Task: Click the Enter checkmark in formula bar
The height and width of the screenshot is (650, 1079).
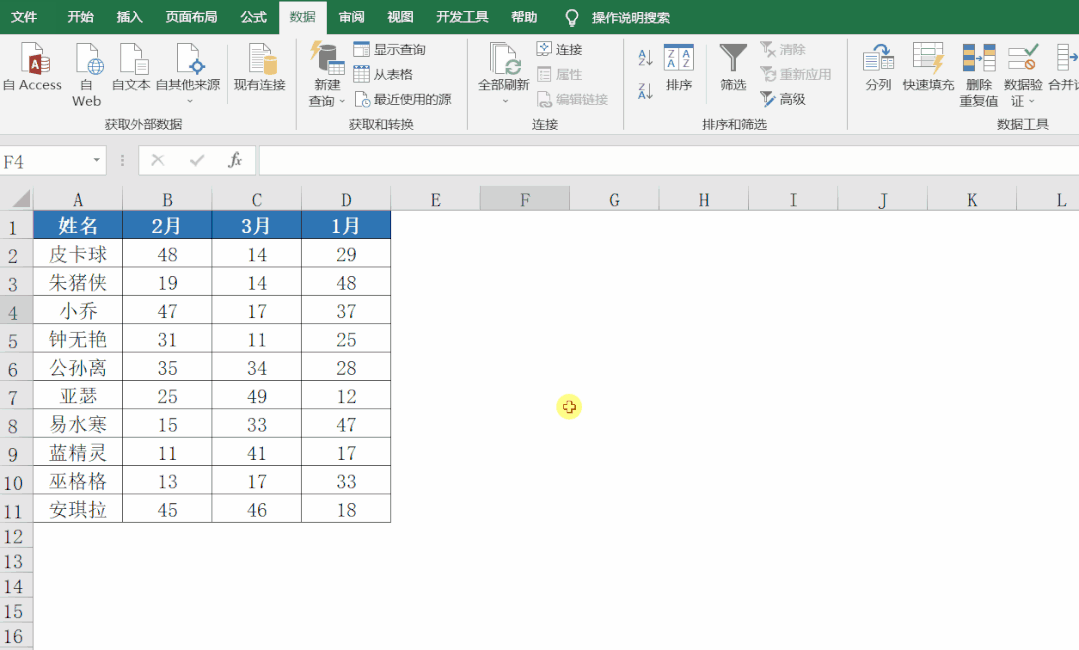Action: (x=197, y=160)
